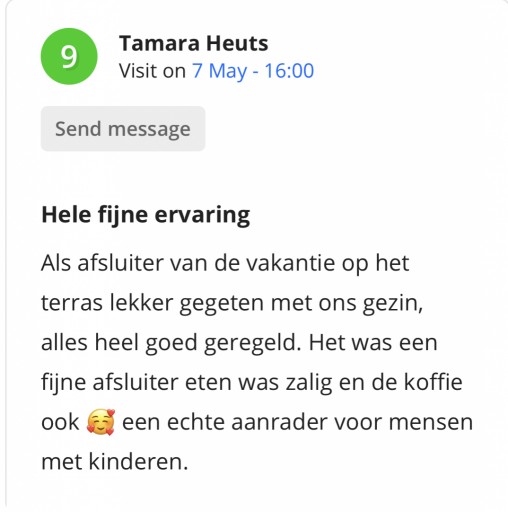
Task: Click the word 'ook' before the emoji
Action: [x=60, y=422]
